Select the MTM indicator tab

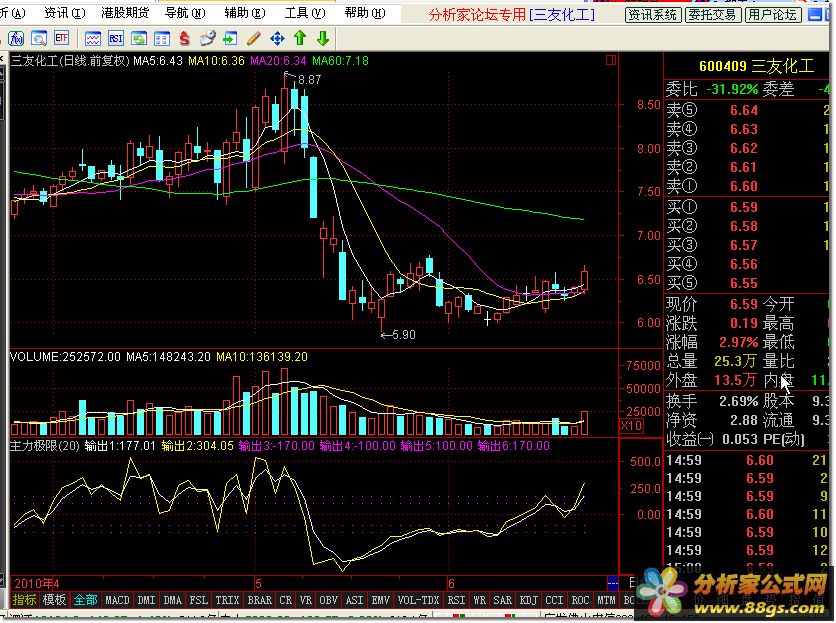pyautogui.click(x=606, y=600)
